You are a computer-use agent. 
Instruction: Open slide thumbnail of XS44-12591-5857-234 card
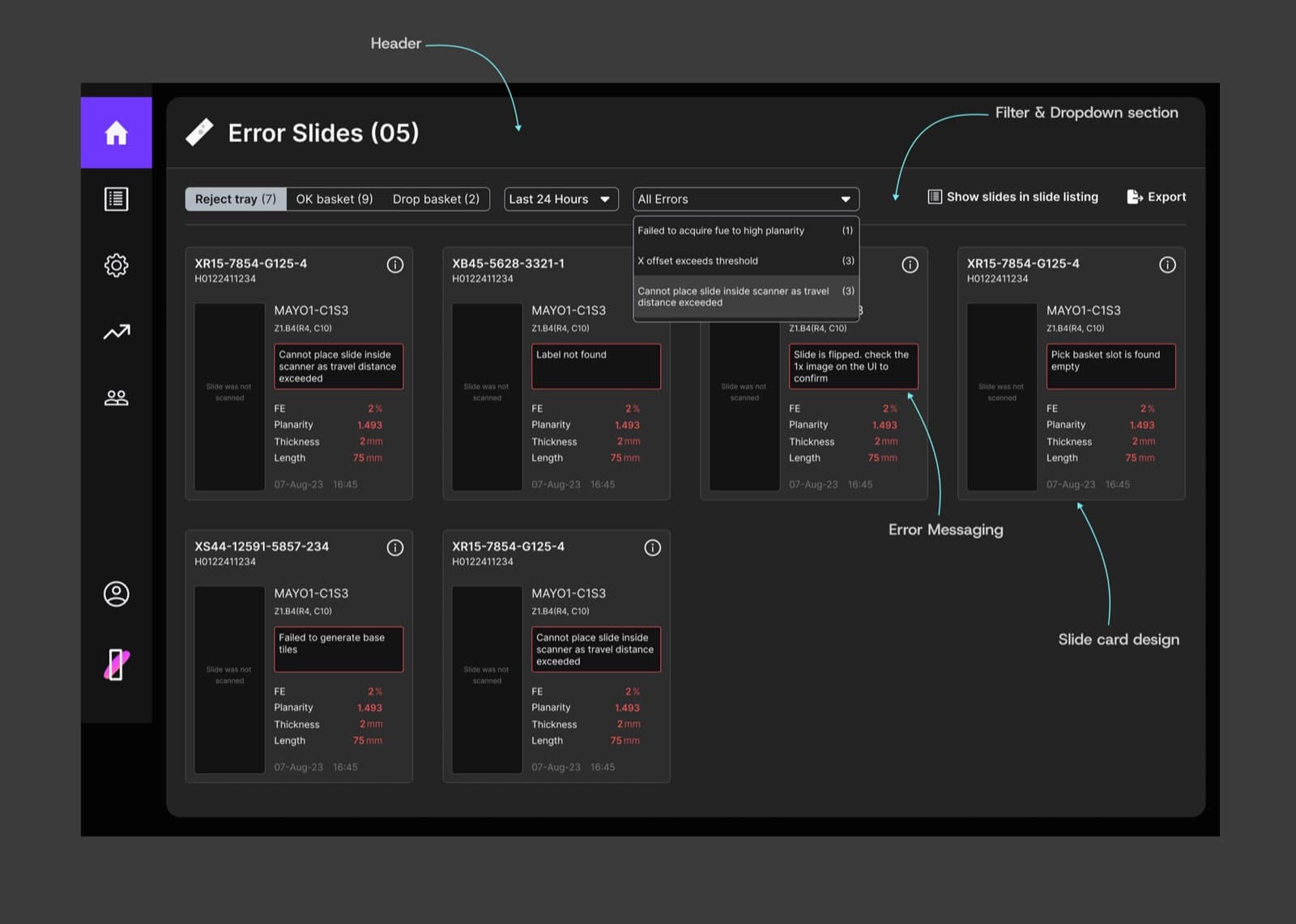point(229,679)
